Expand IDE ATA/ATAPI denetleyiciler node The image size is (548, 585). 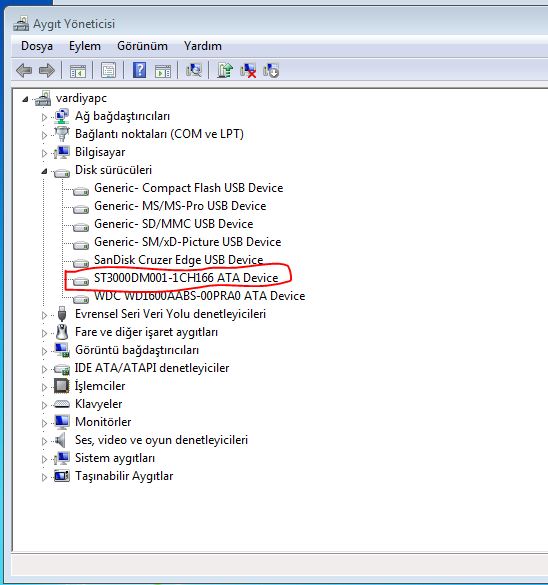coord(44,369)
